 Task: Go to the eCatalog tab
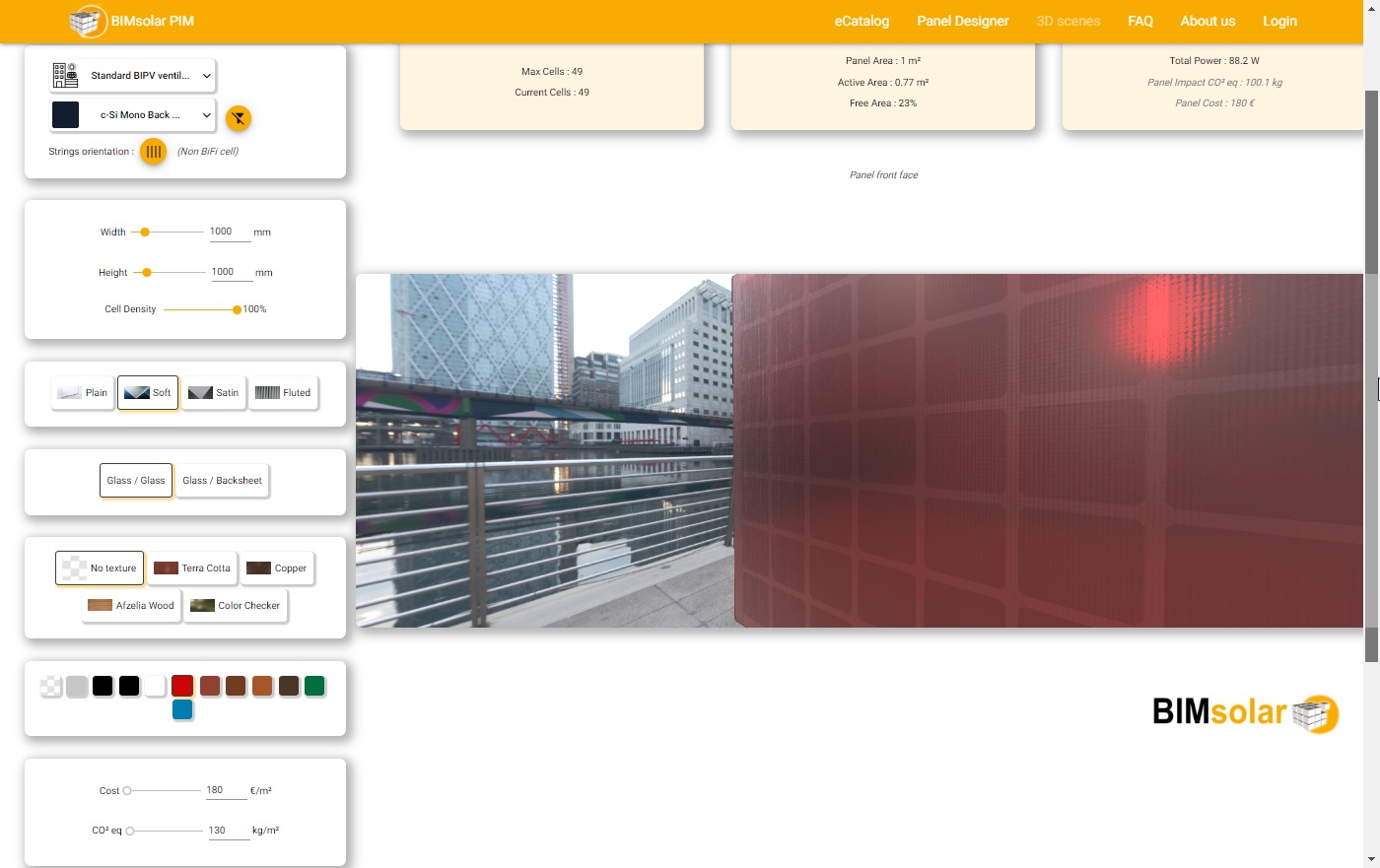(x=861, y=21)
